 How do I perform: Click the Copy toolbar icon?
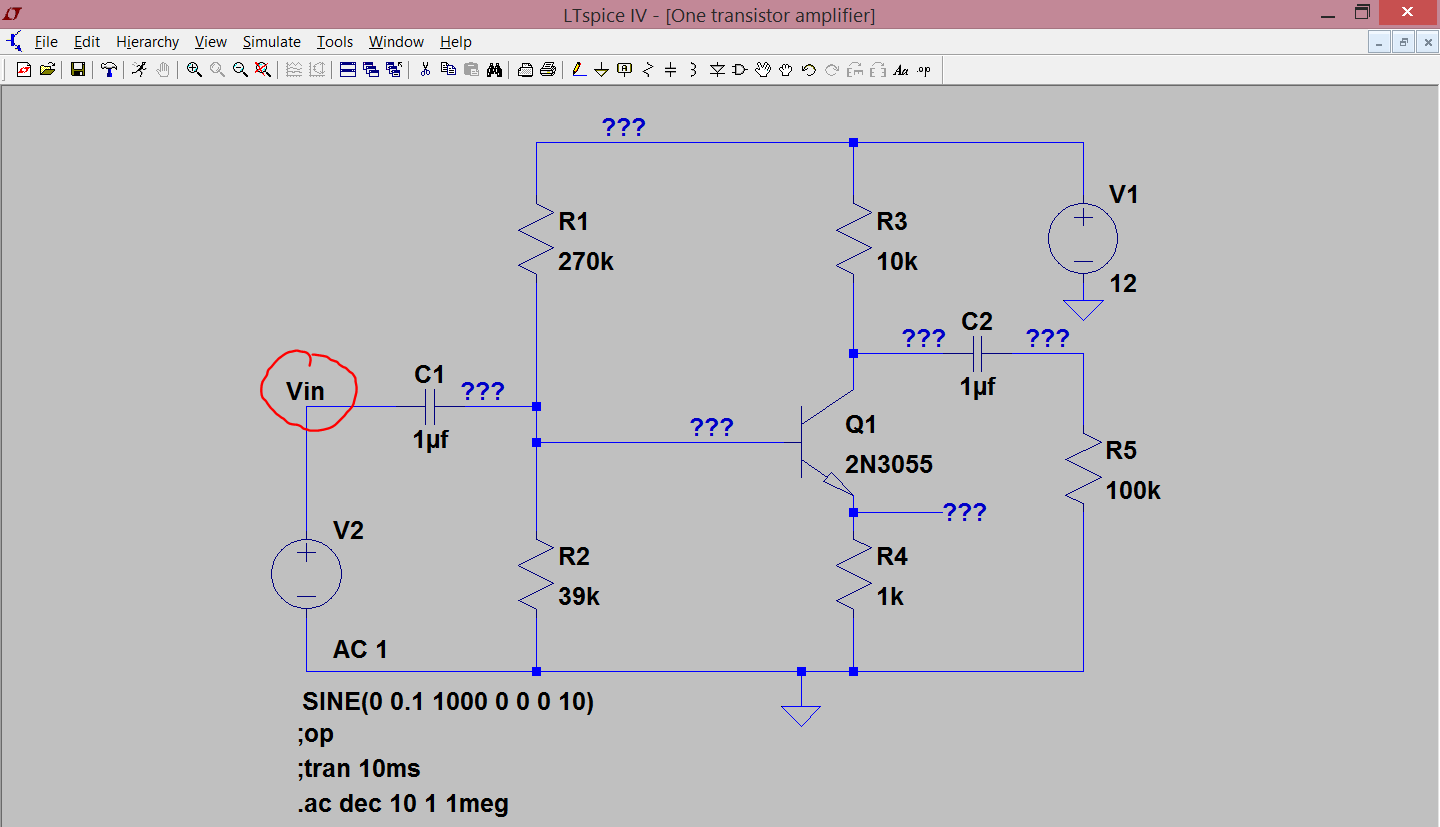(448, 70)
